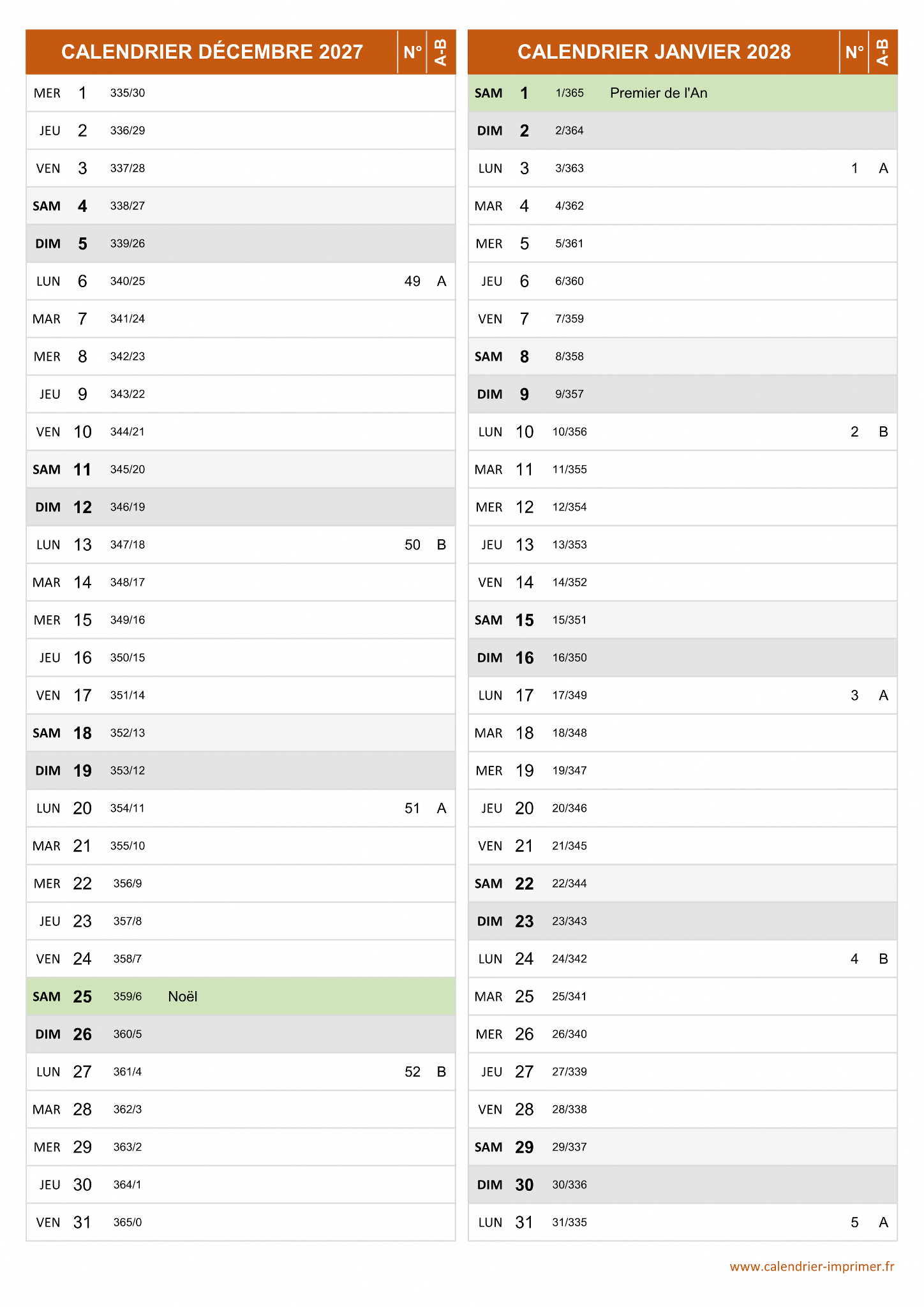Click week letter A on December 20

tap(442, 809)
